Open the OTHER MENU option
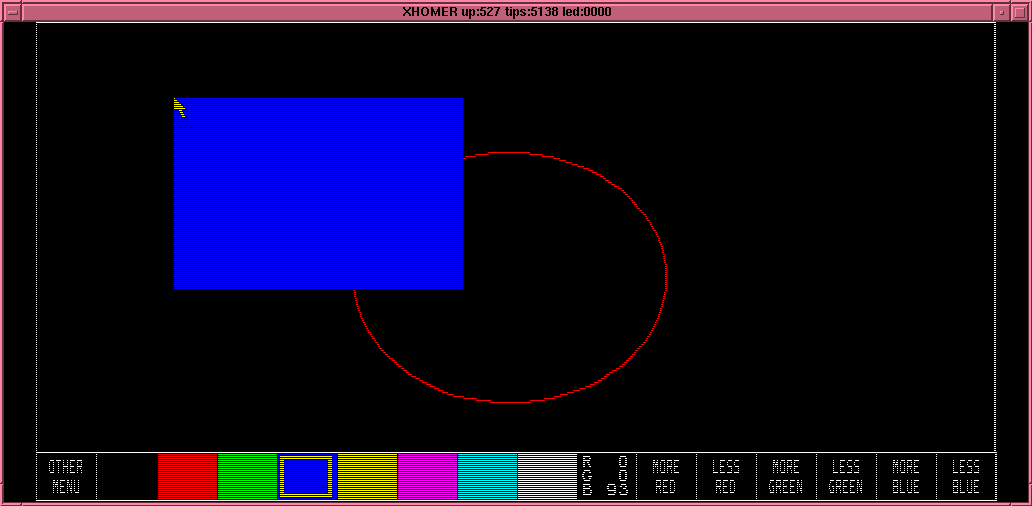 click(66, 477)
